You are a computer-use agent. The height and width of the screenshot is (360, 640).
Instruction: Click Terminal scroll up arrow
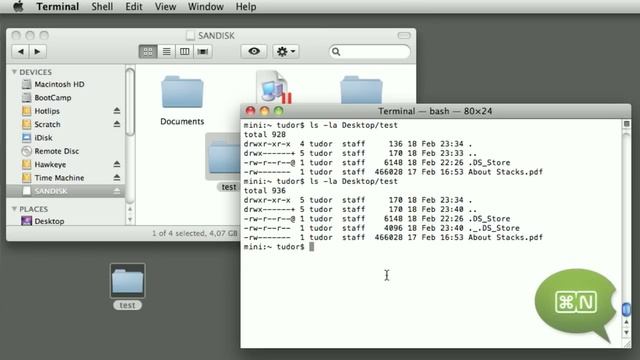626,322
